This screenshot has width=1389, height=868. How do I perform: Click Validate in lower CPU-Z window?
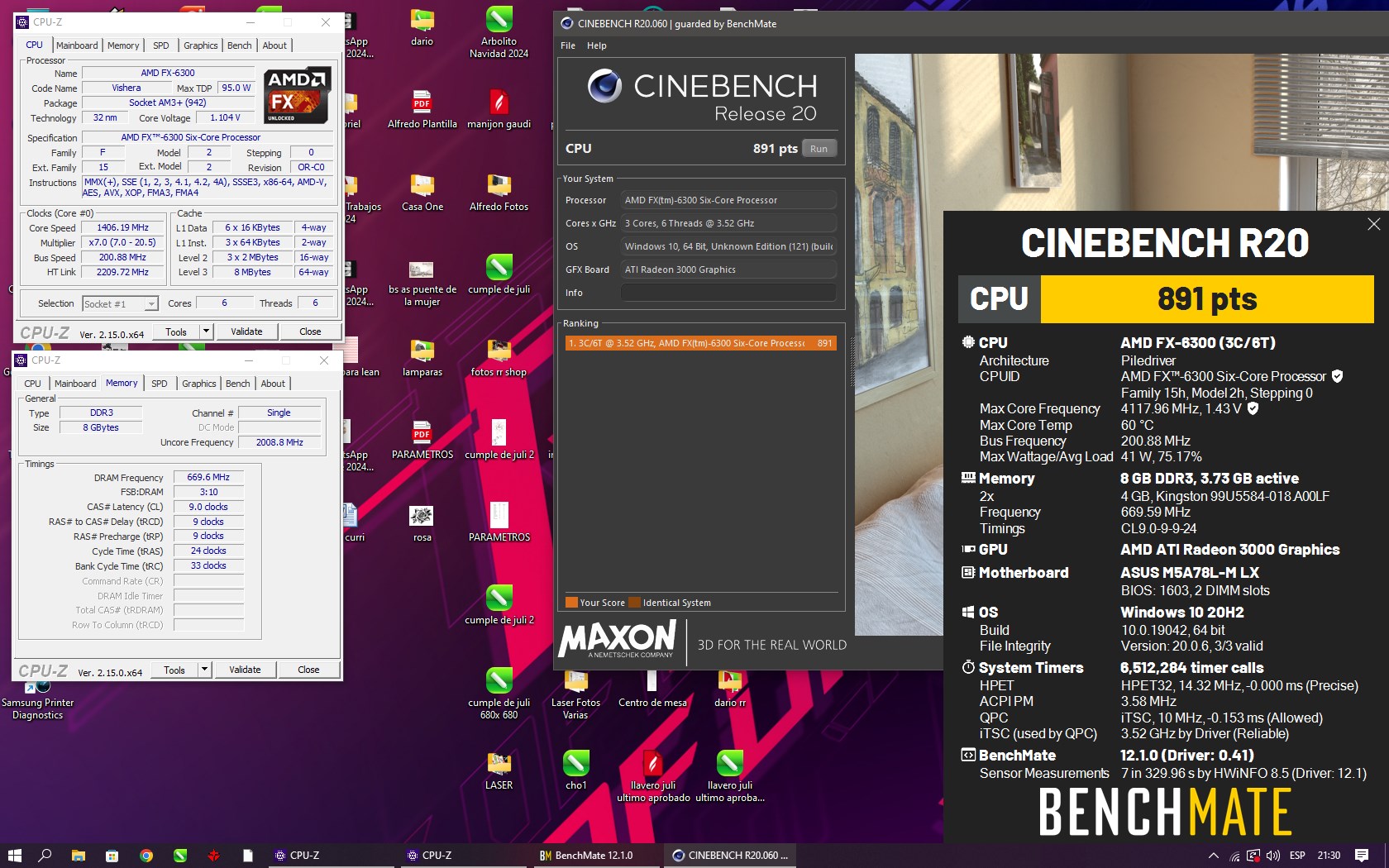pos(245,670)
